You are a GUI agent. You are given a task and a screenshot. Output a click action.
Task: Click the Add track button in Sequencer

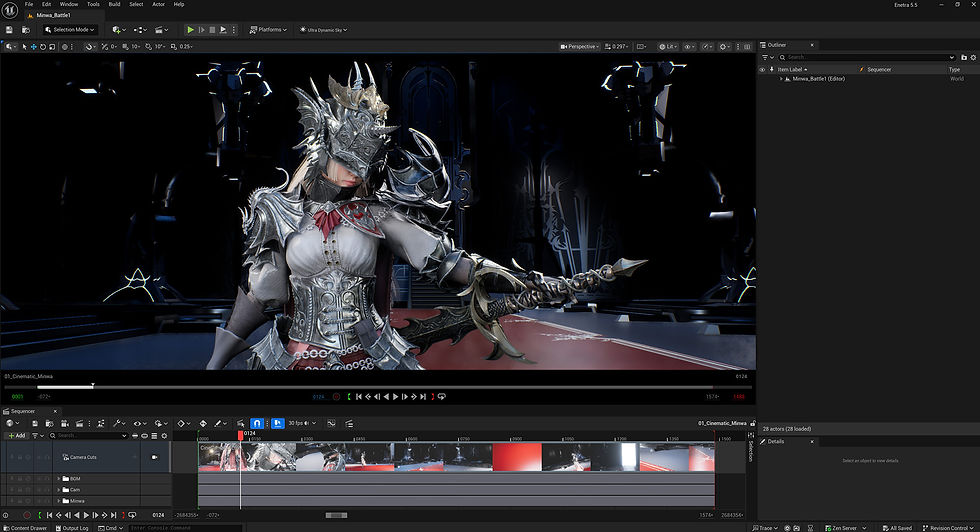pyautogui.click(x=17, y=436)
